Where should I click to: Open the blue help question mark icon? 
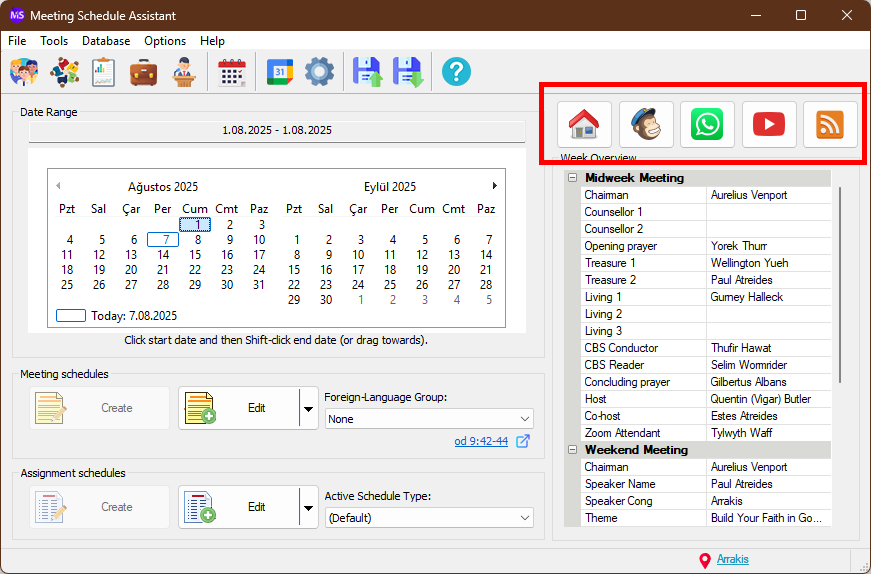[456, 72]
